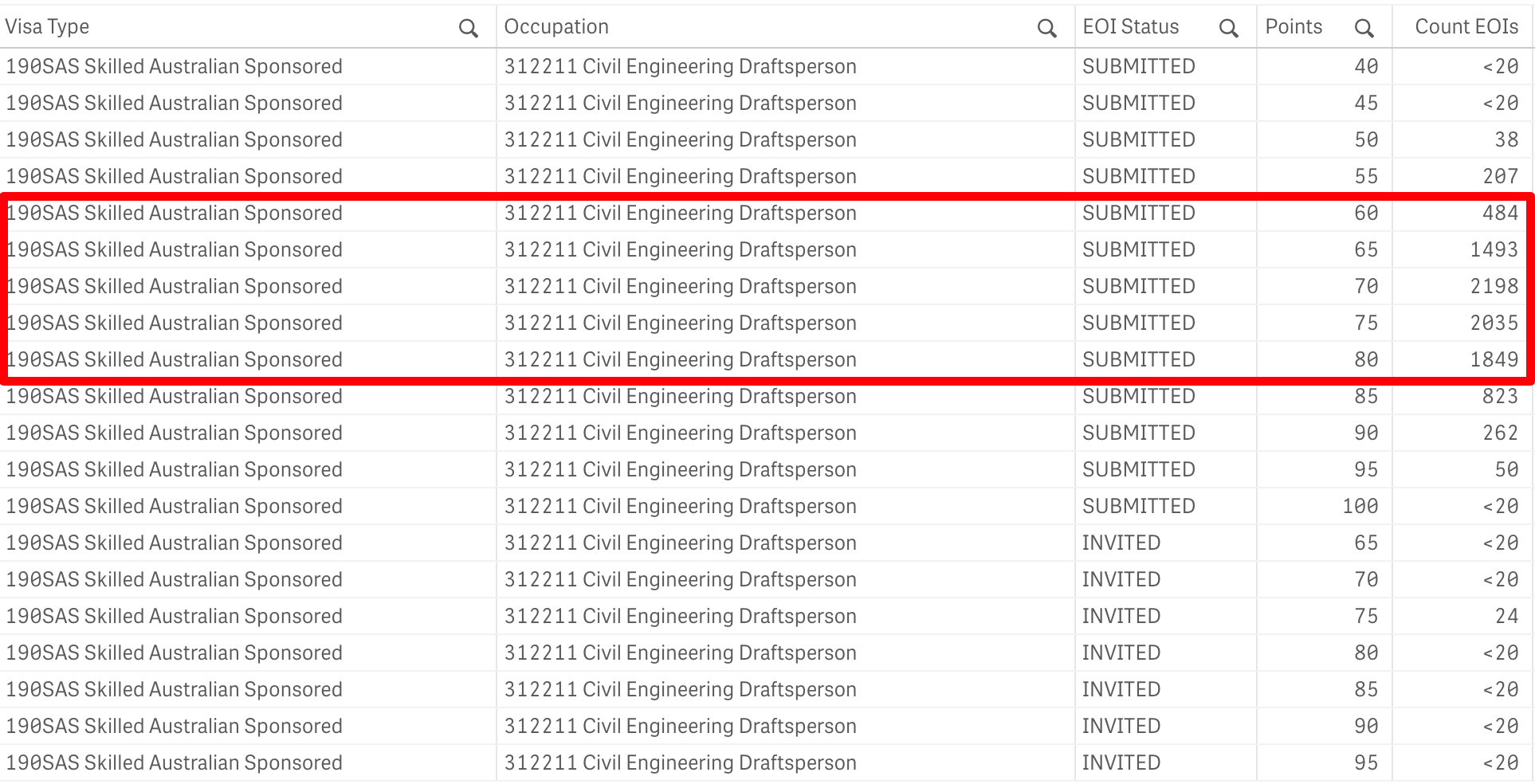Sort by Visa Type column header

pos(48,27)
